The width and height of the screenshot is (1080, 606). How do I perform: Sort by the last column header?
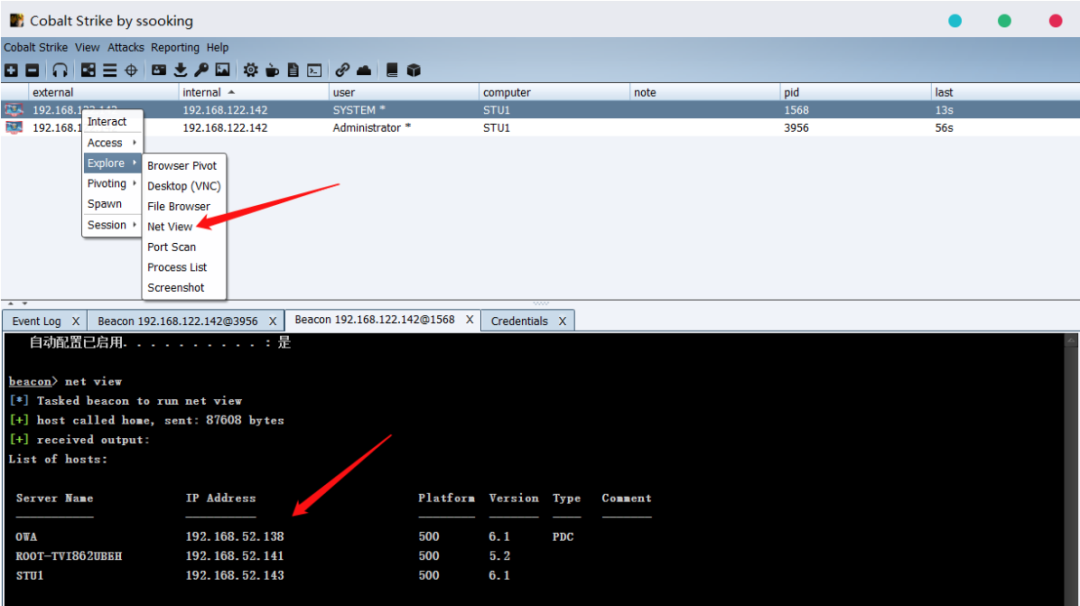(1005, 92)
